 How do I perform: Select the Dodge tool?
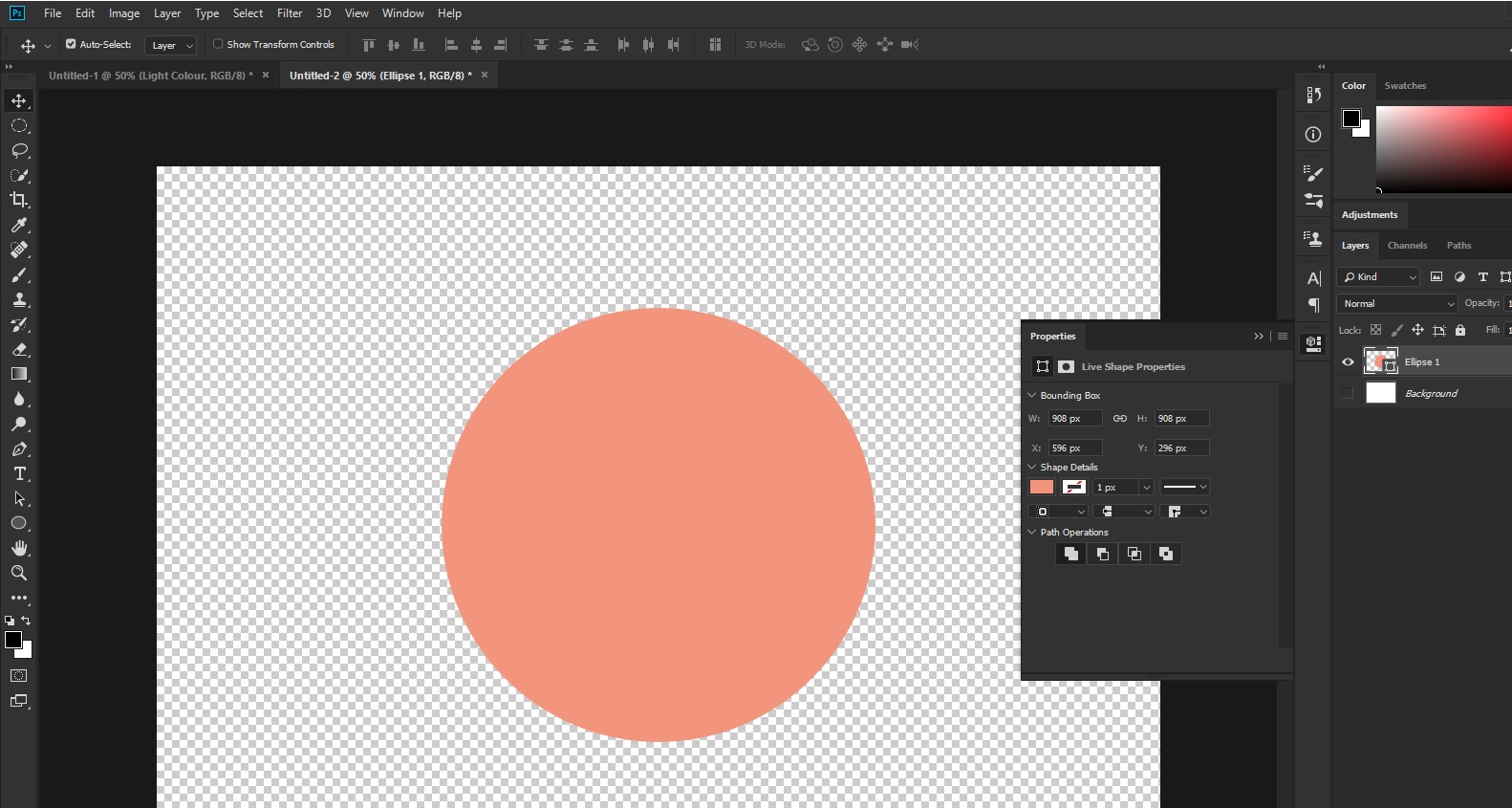tap(19, 424)
